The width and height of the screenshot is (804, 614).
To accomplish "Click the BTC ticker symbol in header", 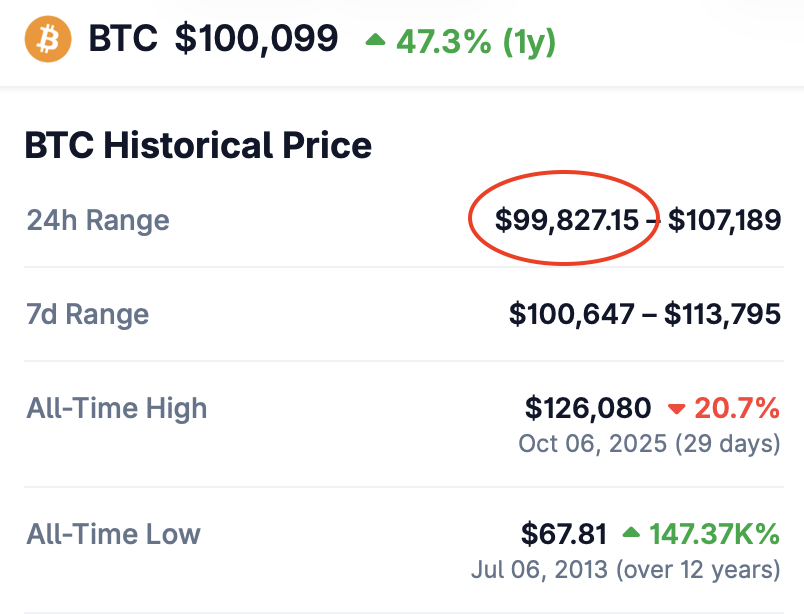I will [x=121, y=39].
